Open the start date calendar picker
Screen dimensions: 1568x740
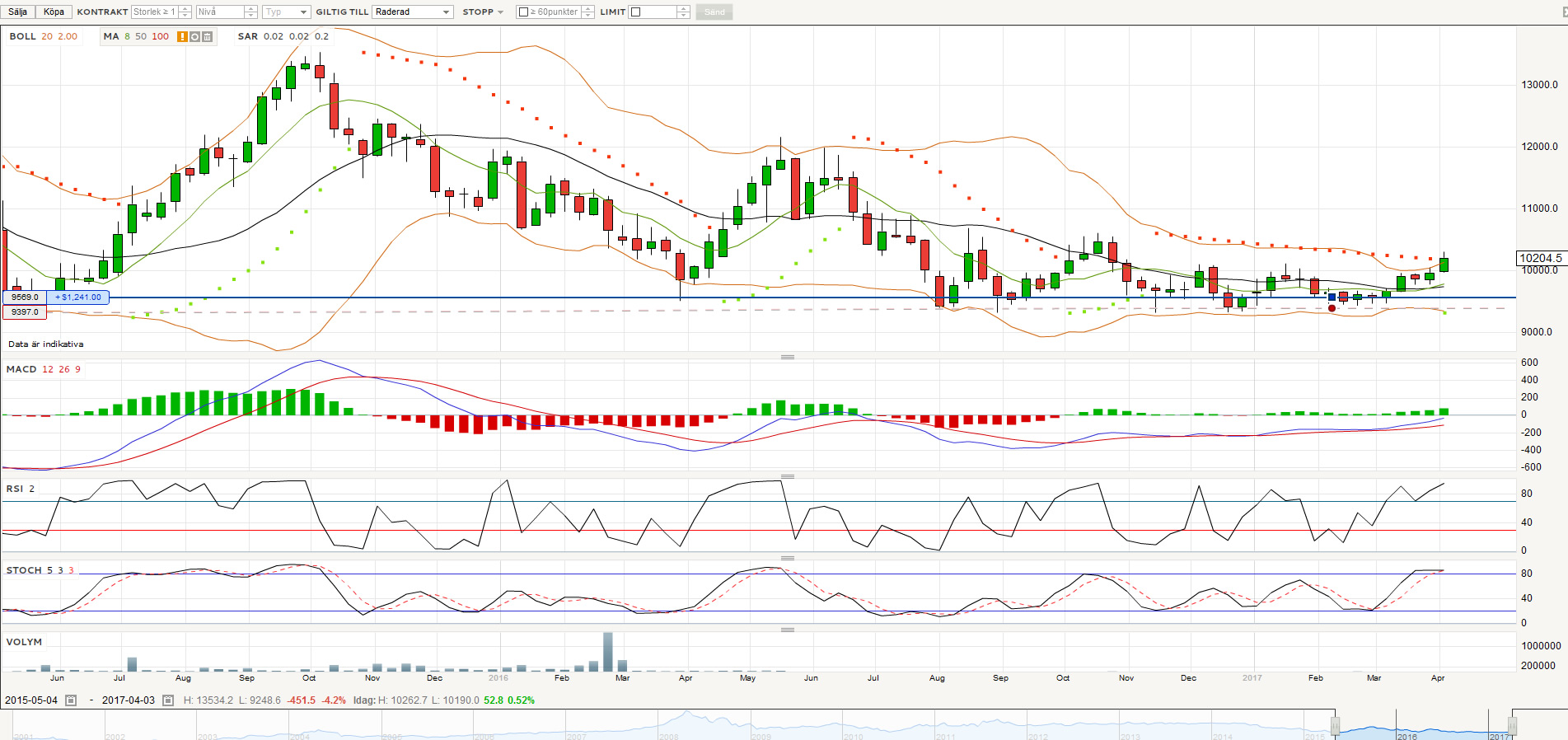coord(71,700)
